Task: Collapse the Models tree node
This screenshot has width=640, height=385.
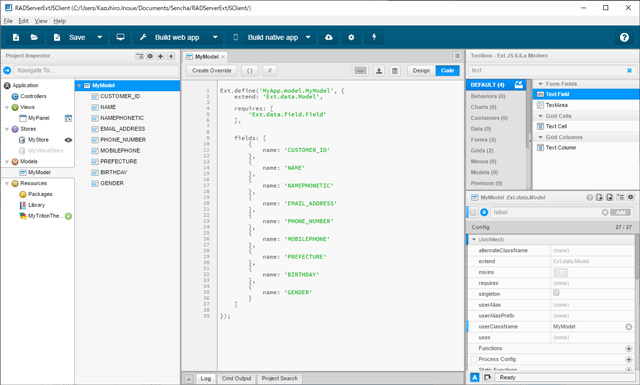Action: pyautogui.click(x=7, y=162)
